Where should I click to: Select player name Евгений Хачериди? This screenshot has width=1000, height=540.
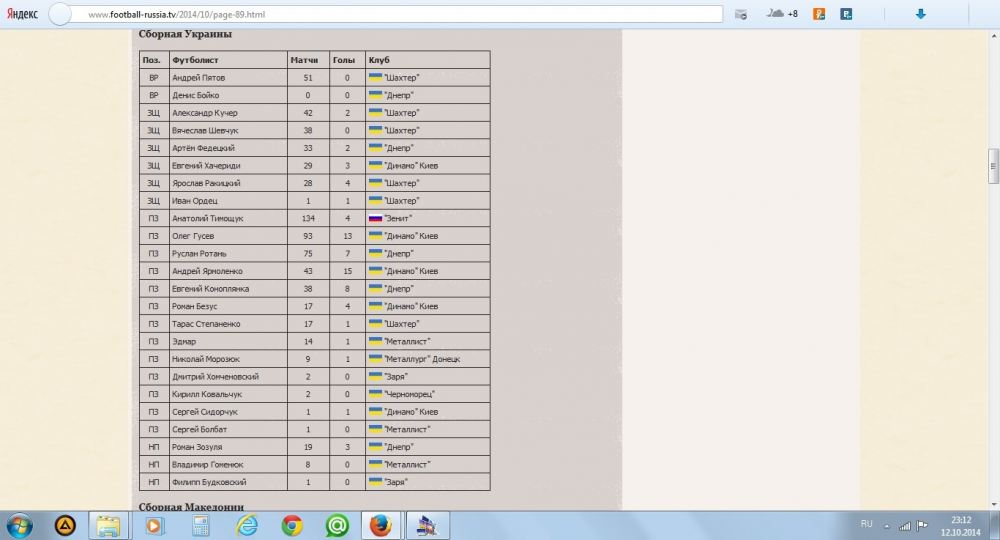[206, 166]
